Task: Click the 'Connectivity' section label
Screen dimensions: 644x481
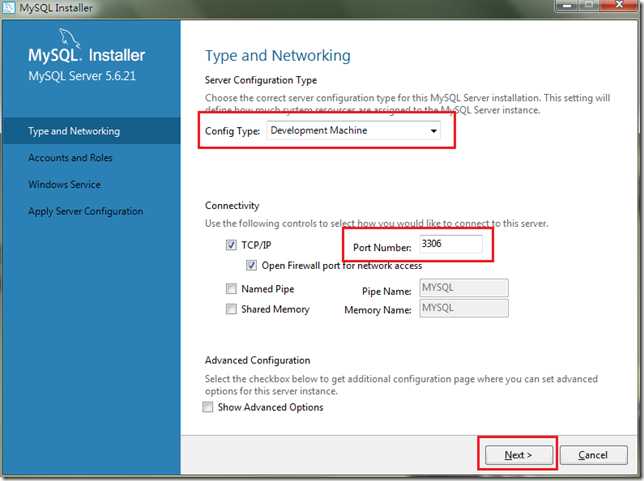Action: coord(232,205)
